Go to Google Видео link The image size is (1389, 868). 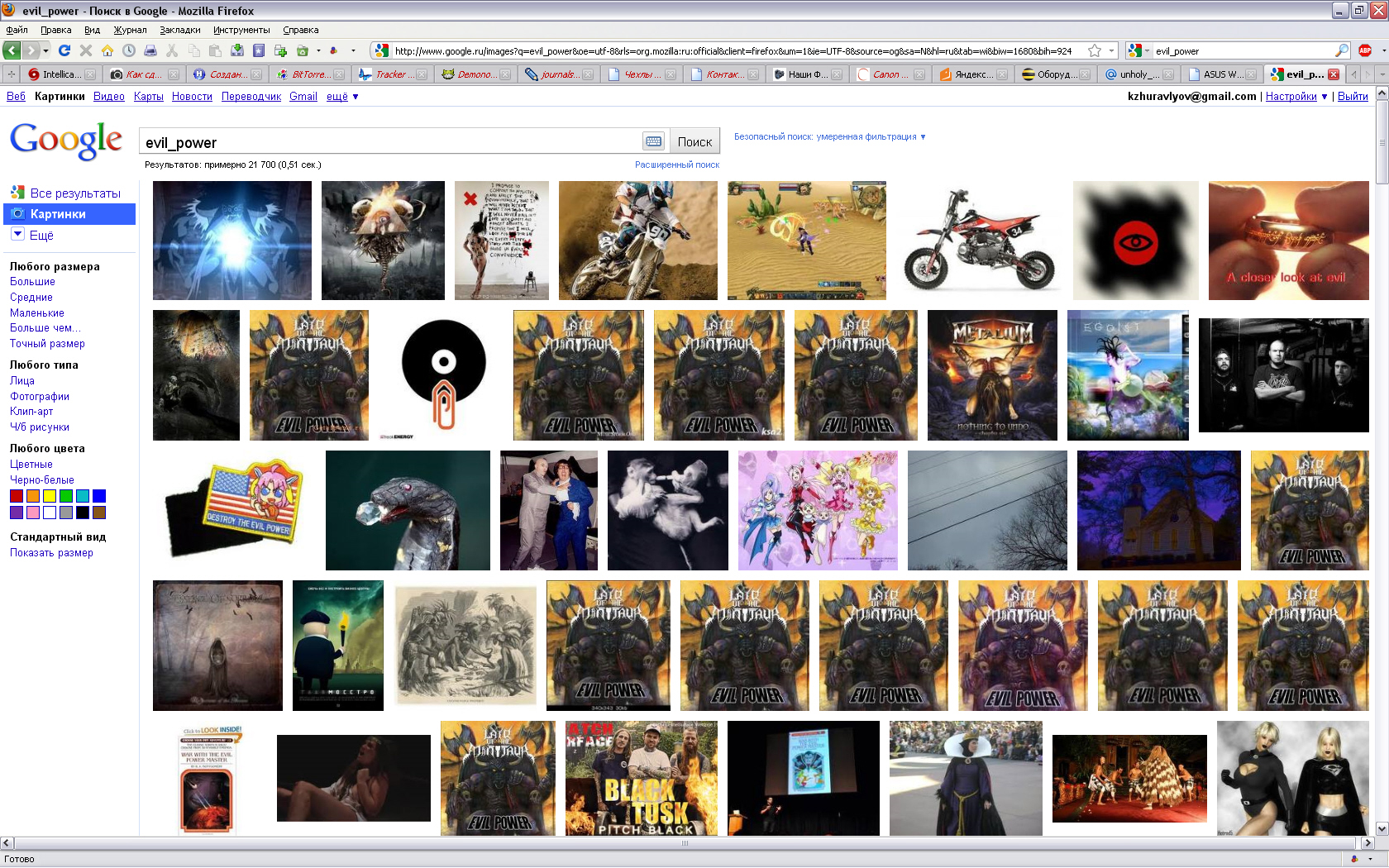(x=109, y=97)
